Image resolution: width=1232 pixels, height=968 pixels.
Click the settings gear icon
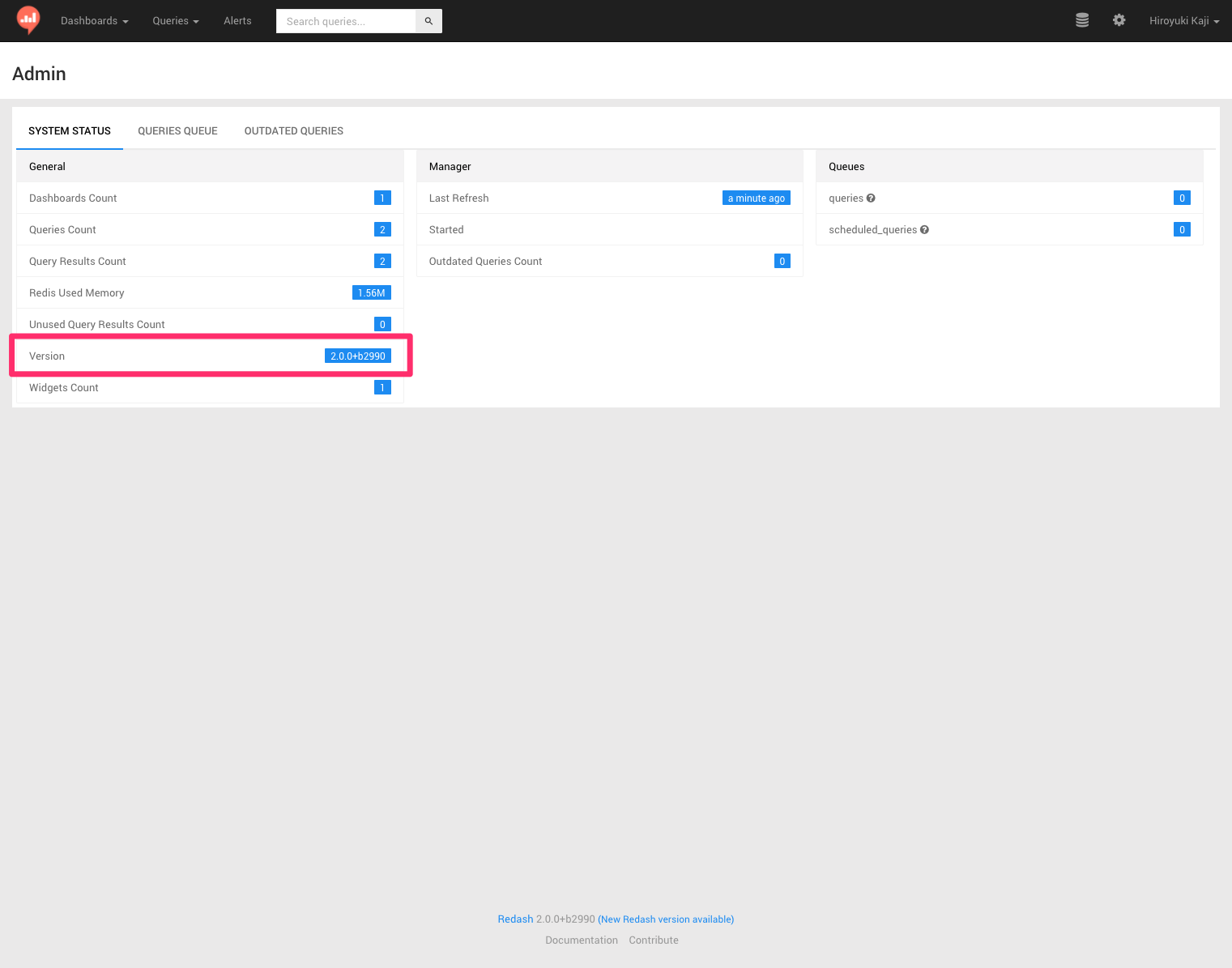coord(1119,20)
